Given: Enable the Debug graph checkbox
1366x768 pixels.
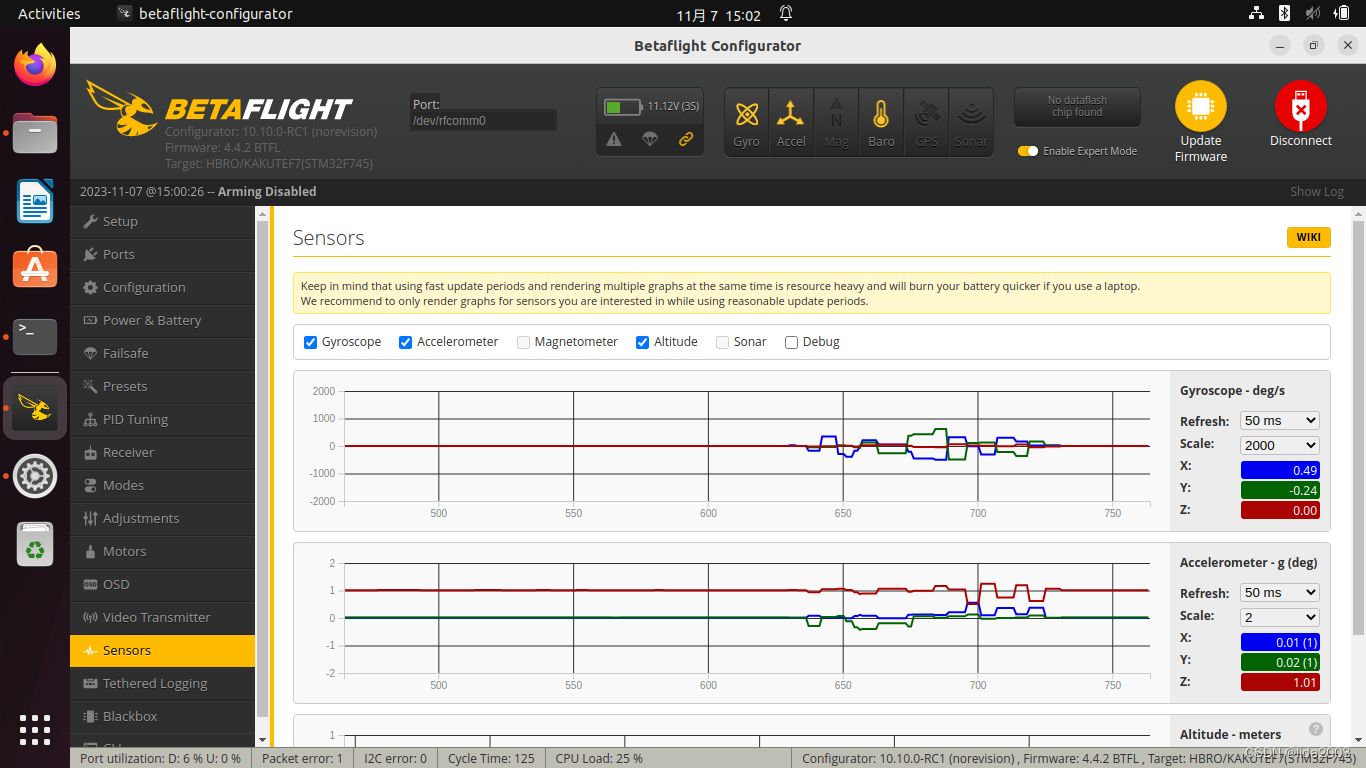Looking at the screenshot, I should (792, 342).
